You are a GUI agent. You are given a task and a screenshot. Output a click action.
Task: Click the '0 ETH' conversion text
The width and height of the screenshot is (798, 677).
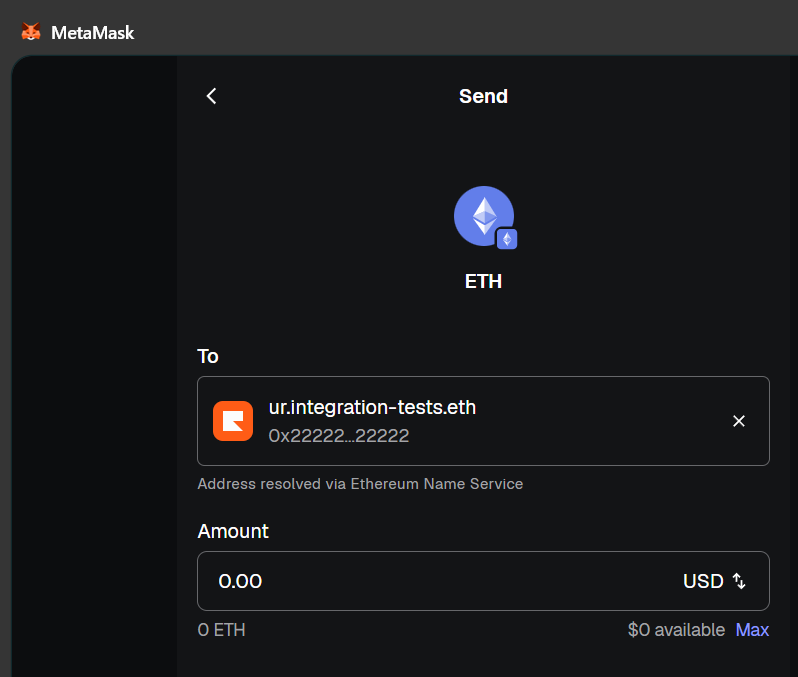(221, 630)
